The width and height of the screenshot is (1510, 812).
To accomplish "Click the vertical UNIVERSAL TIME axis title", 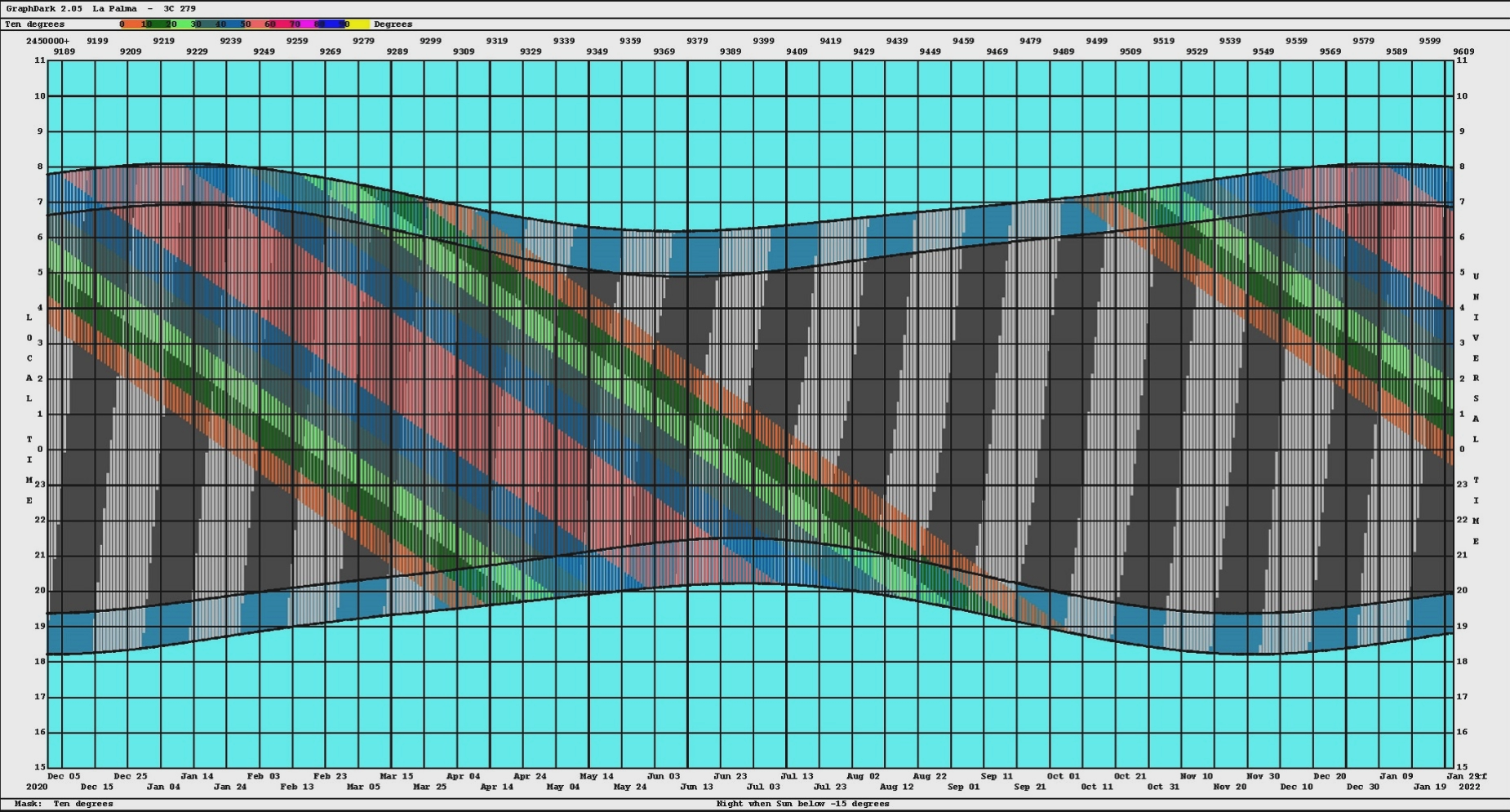I will click(1476, 408).
